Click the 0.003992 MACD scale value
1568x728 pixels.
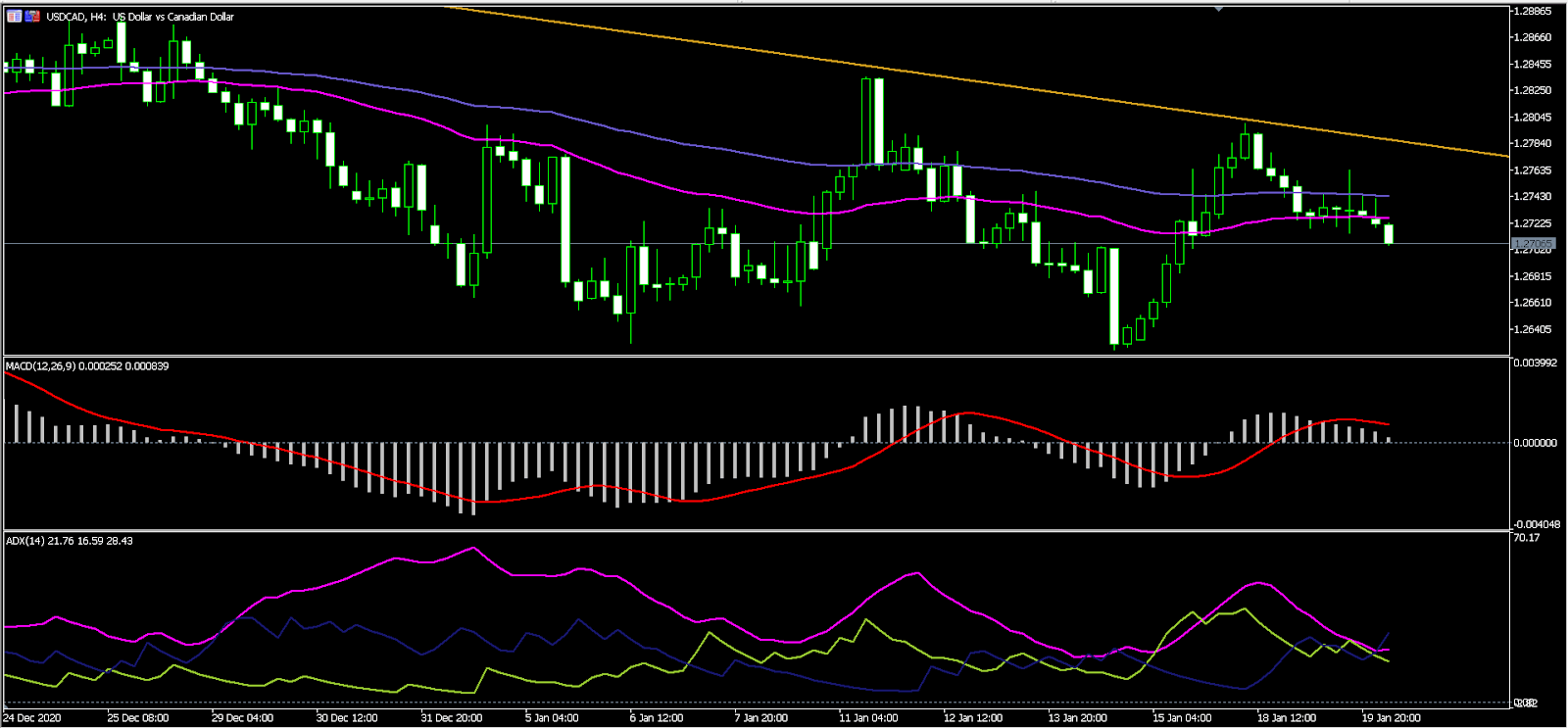coord(1535,364)
